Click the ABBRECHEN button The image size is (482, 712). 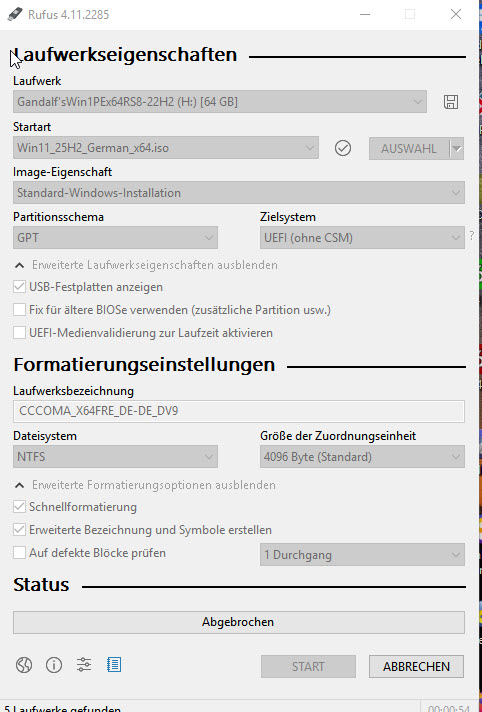[x=416, y=667]
